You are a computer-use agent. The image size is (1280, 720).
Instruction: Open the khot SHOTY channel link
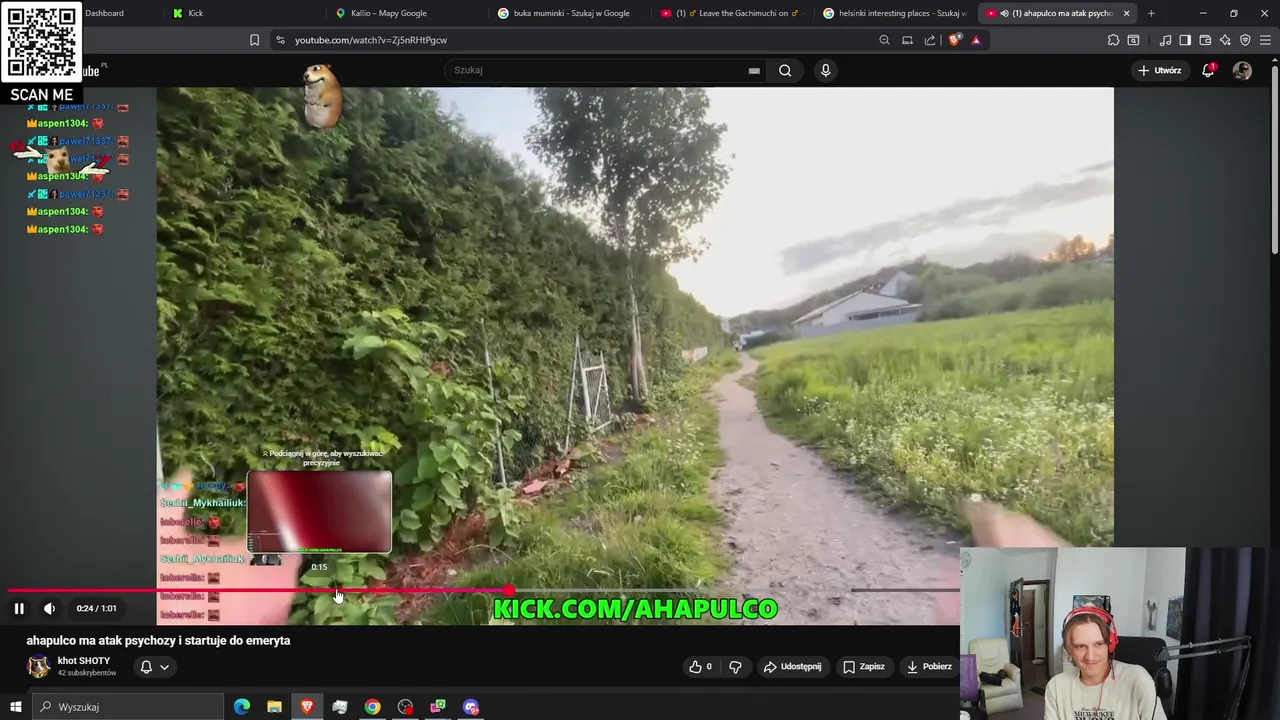(84, 661)
